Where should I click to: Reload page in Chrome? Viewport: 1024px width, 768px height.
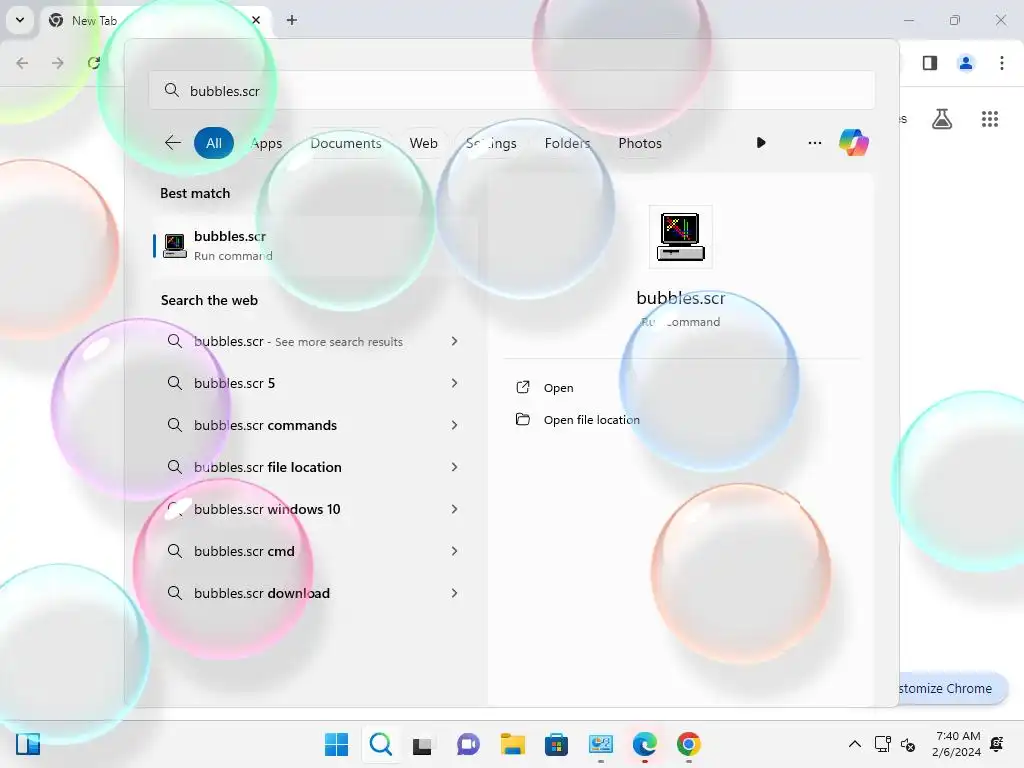click(94, 63)
